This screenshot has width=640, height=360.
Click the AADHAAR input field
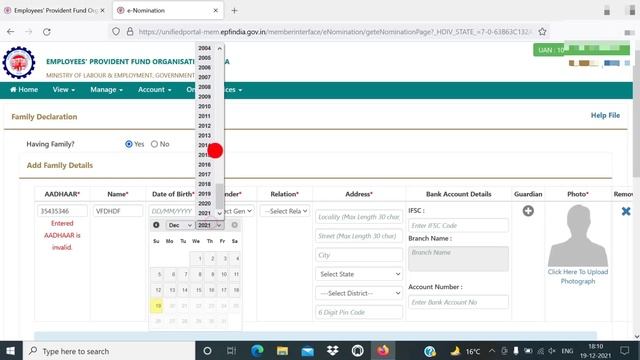point(62,211)
